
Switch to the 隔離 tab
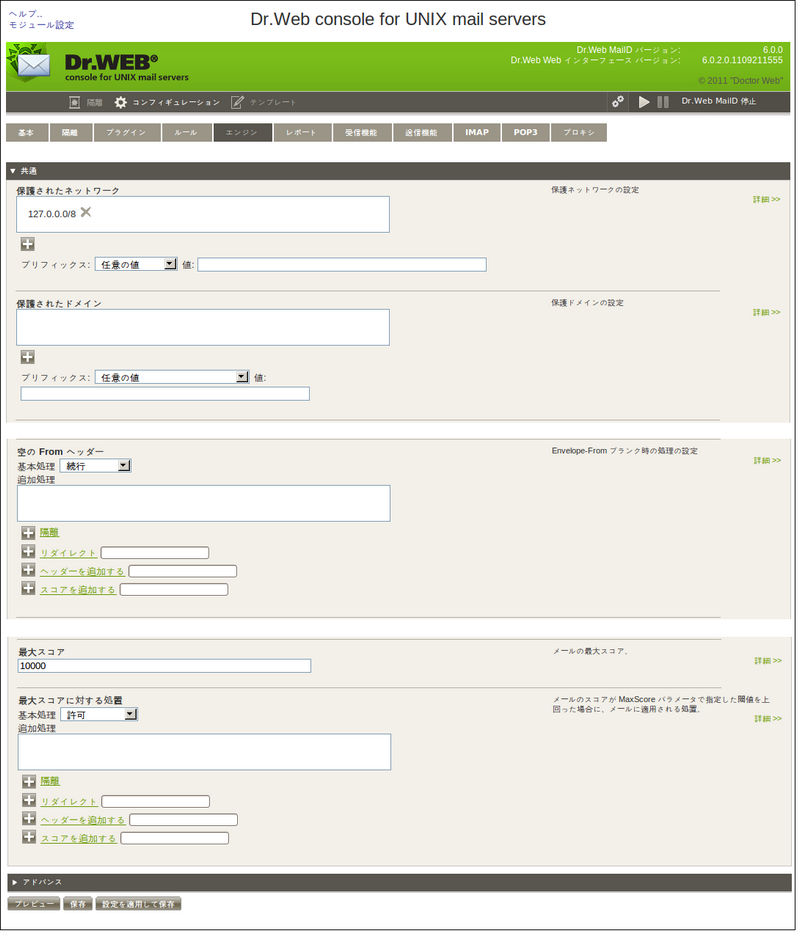[70, 132]
